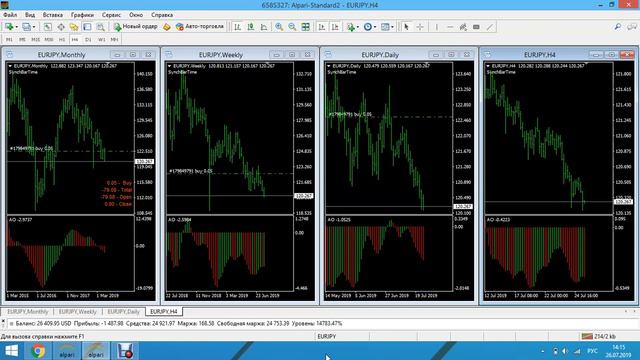Select the H4 timeframe button
Viewport: 640px width, 360px height.
(x=75, y=40)
